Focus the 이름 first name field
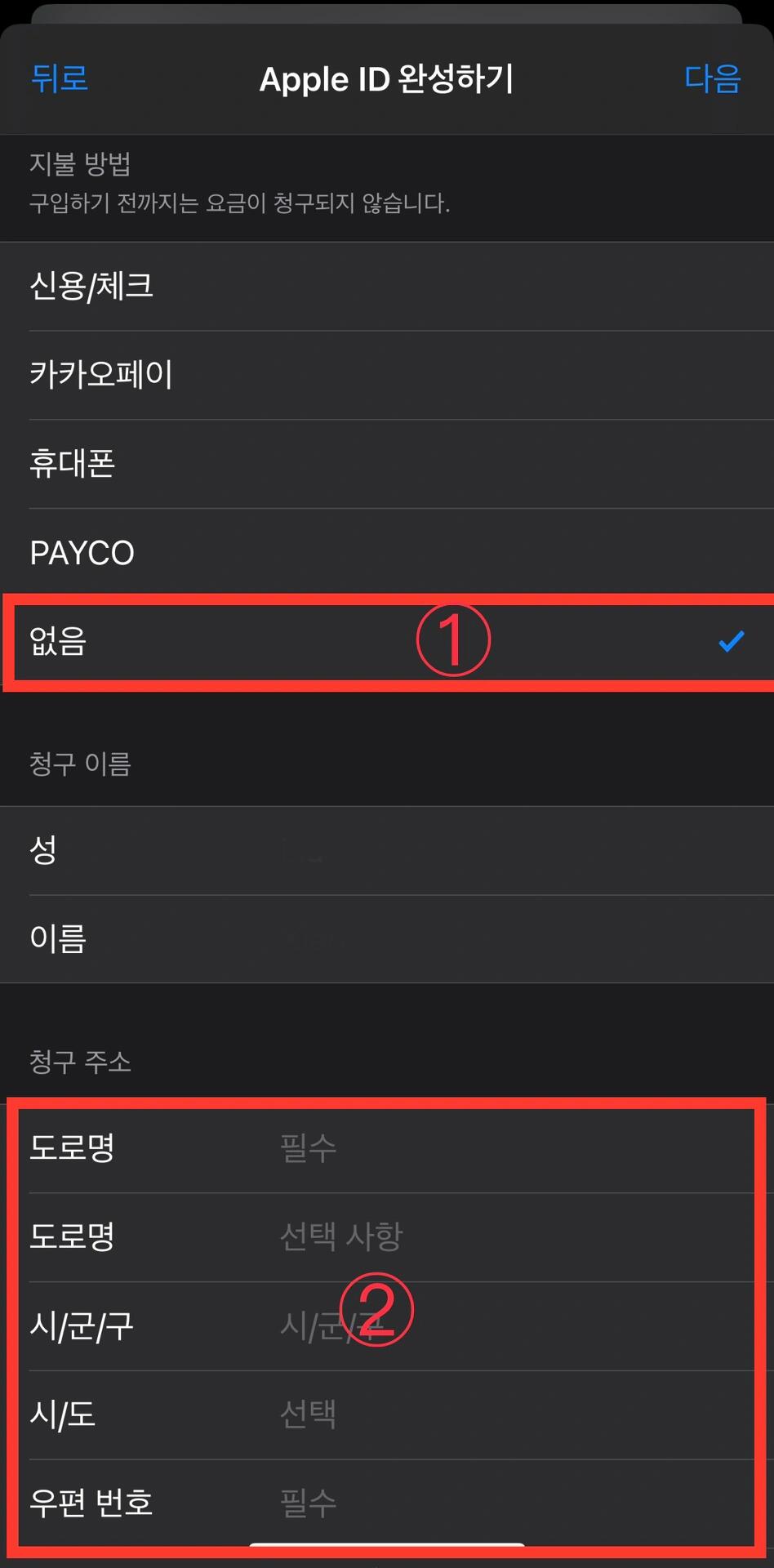The image size is (774, 1568). pyautogui.click(x=387, y=939)
